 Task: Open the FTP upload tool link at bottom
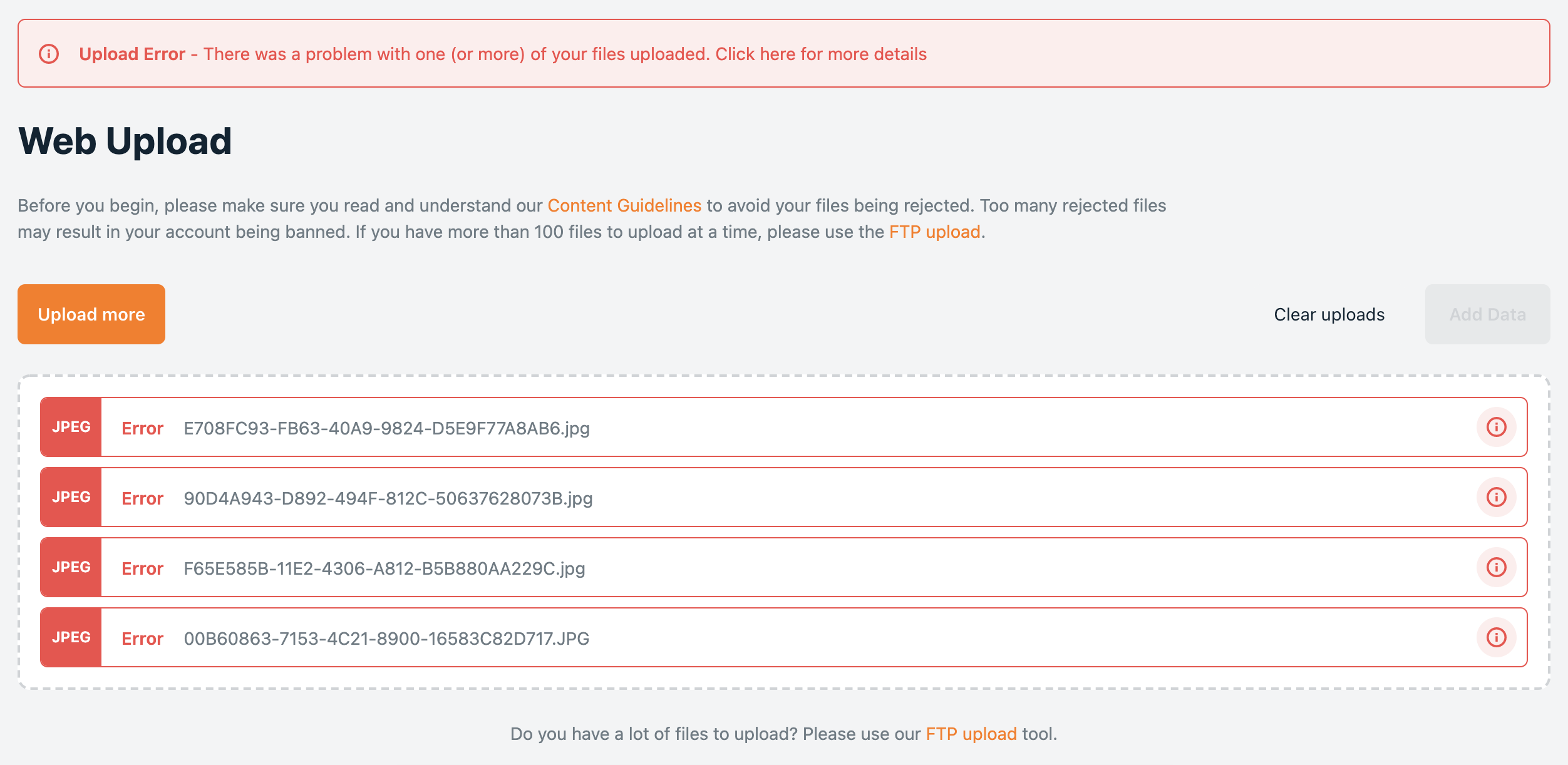(971, 734)
